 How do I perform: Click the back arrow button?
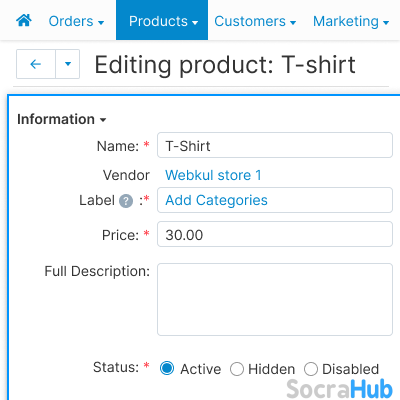[x=36, y=64]
